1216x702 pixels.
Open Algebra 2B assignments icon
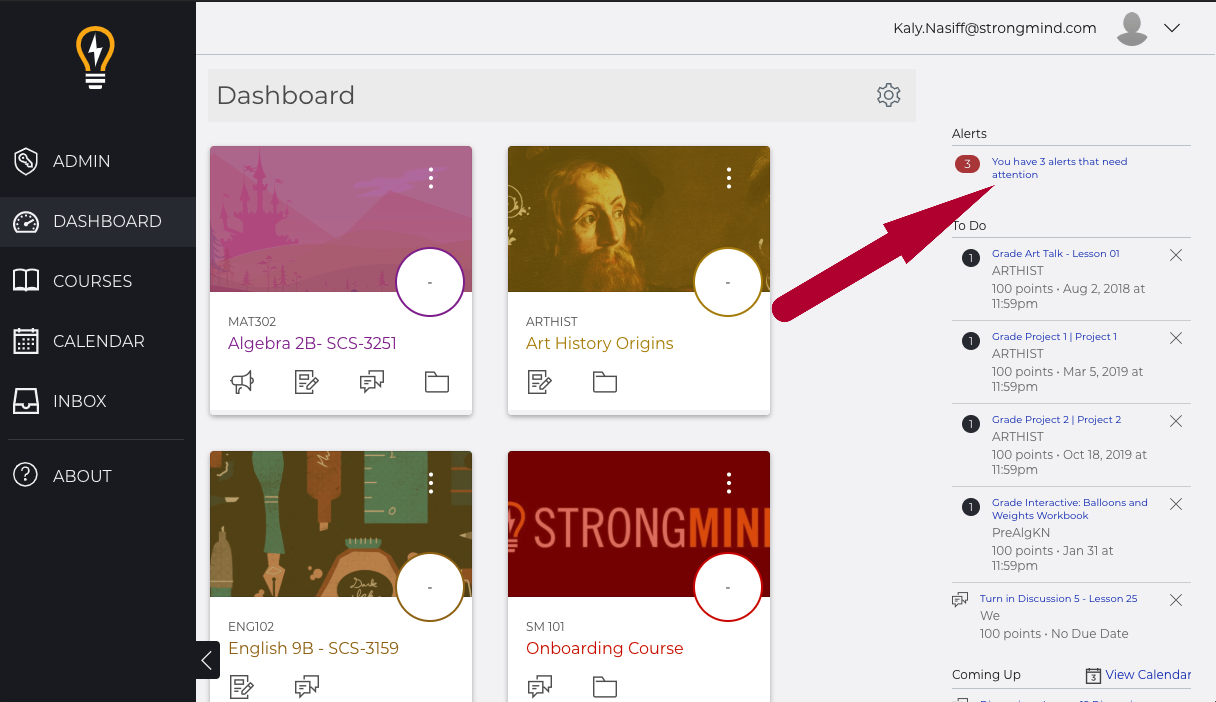pyautogui.click(x=307, y=382)
